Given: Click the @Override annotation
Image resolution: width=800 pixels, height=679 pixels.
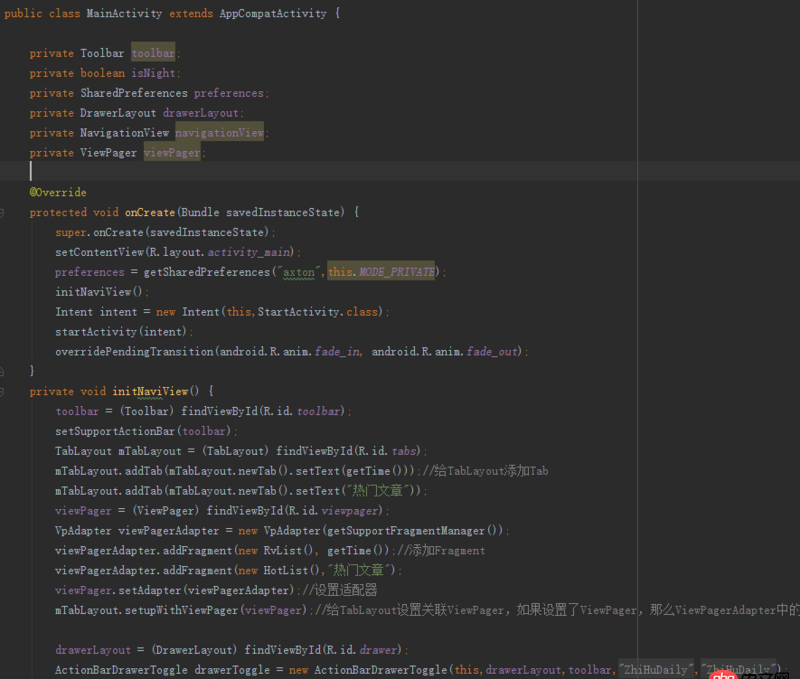Looking at the screenshot, I should coord(58,192).
